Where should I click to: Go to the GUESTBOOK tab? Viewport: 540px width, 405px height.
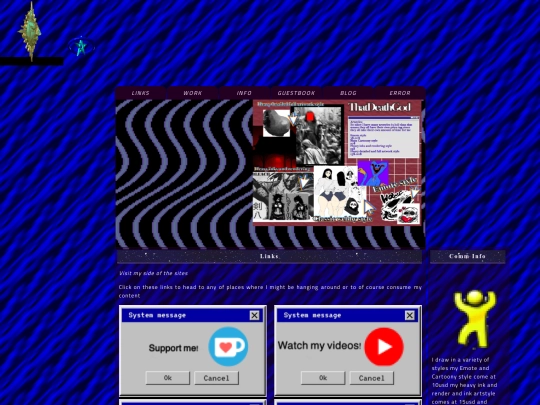click(x=296, y=93)
